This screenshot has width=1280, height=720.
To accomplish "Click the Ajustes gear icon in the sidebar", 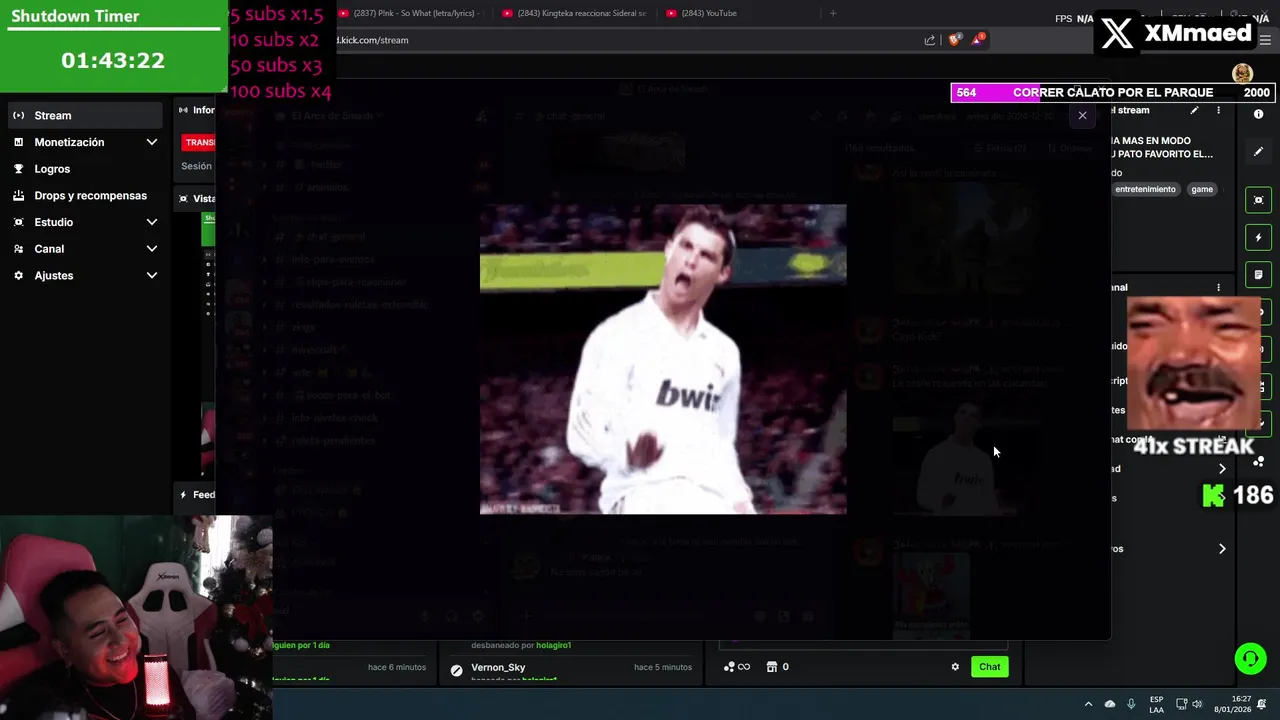I will [18, 275].
